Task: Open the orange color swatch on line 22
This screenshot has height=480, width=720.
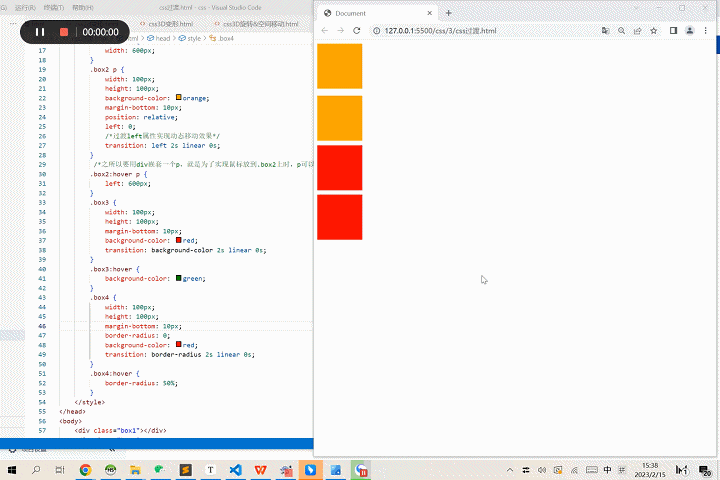Action: click(x=179, y=97)
